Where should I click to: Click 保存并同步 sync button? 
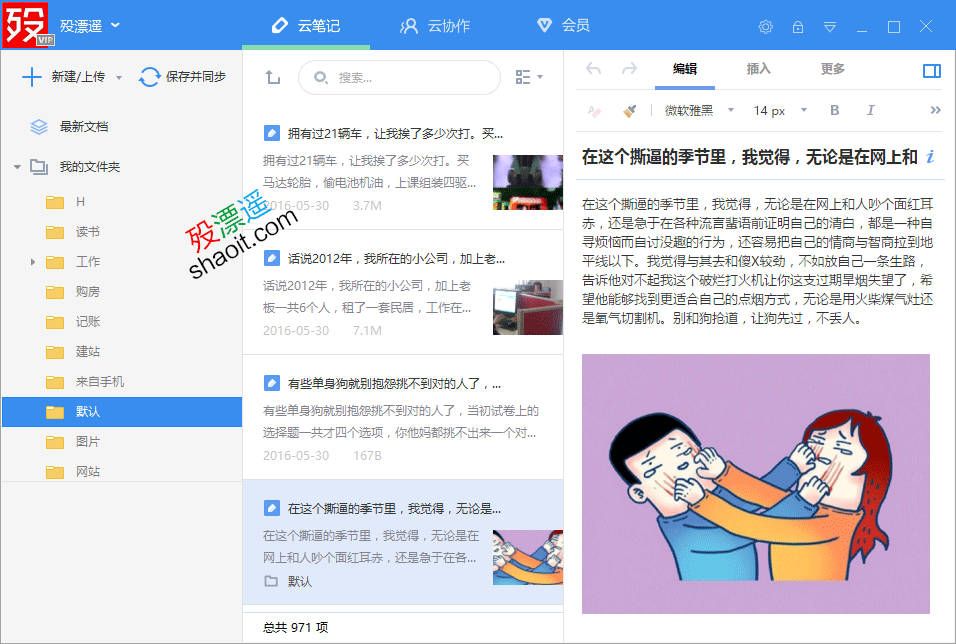click(182, 77)
